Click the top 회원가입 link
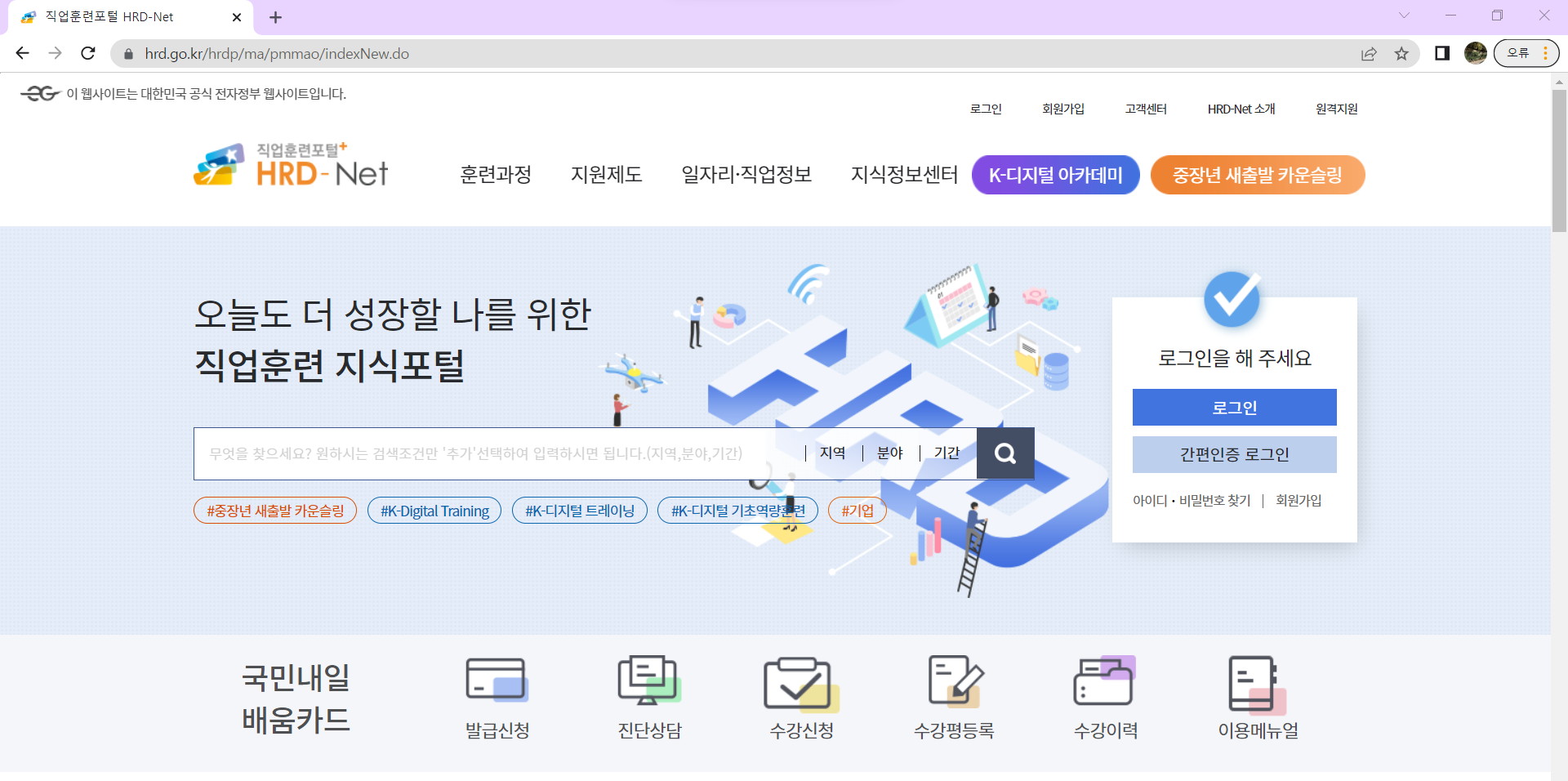Image resolution: width=1568 pixels, height=781 pixels. (1063, 109)
